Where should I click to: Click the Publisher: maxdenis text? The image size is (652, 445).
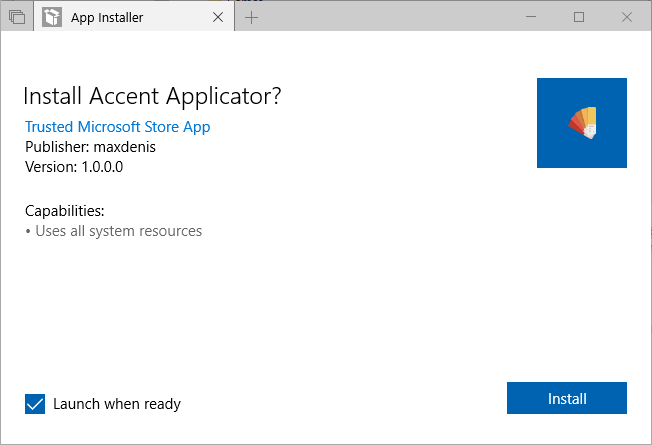[90, 147]
